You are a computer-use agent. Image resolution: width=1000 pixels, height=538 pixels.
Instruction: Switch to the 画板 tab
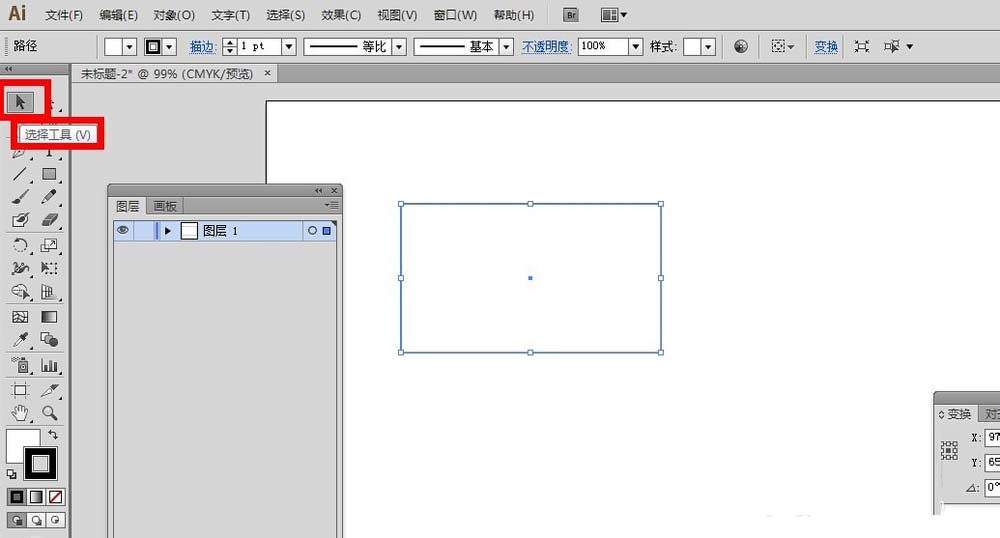point(165,206)
